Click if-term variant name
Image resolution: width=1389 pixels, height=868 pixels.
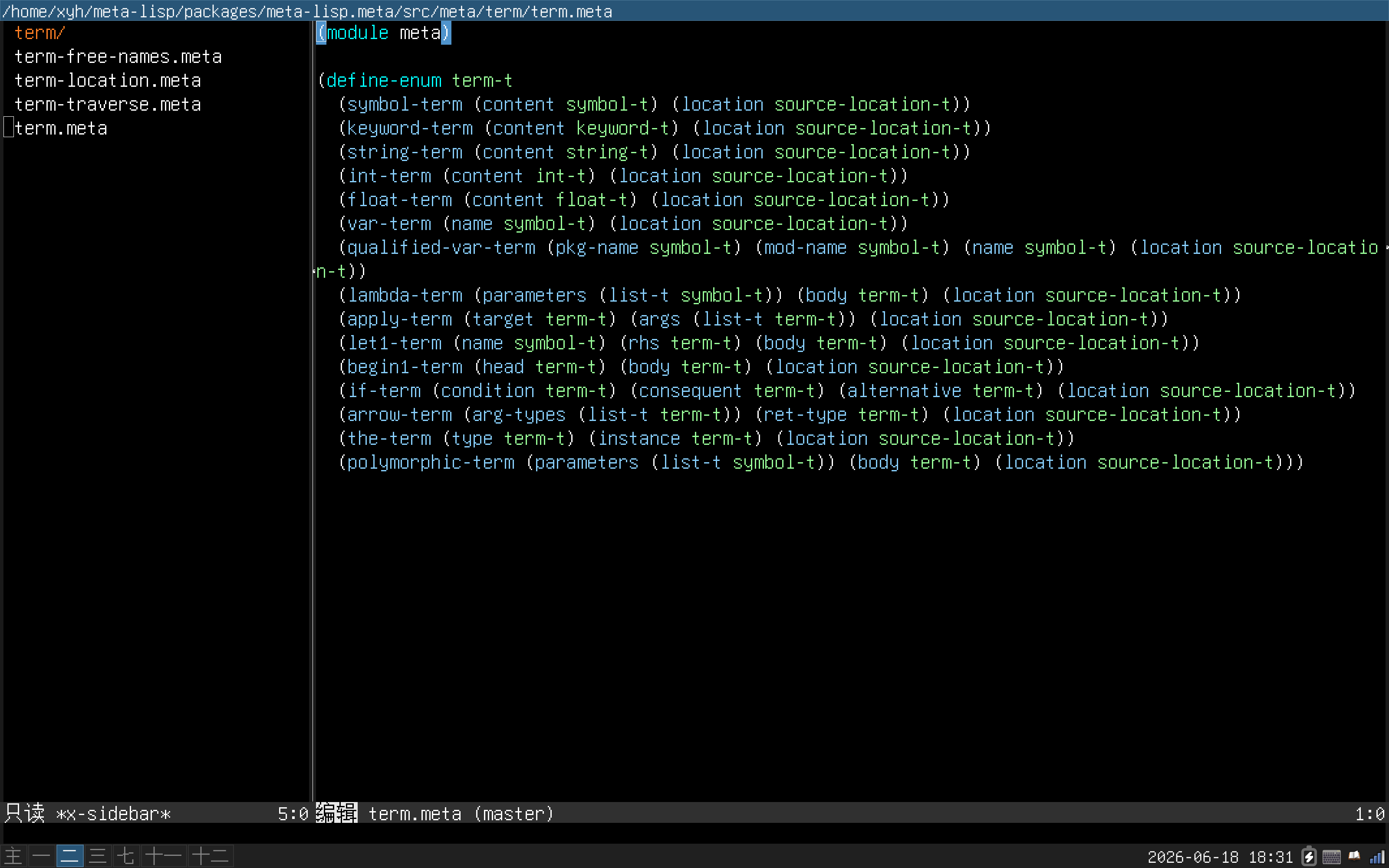(x=384, y=390)
